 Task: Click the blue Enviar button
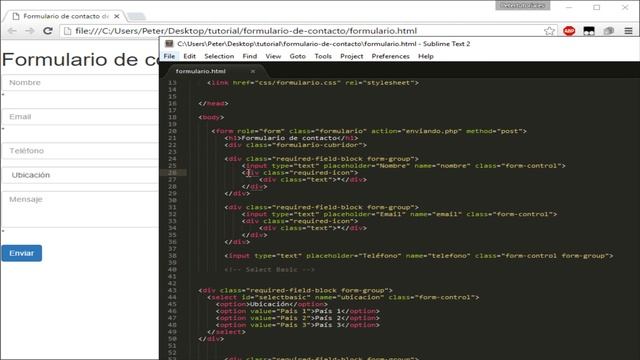click(x=22, y=253)
